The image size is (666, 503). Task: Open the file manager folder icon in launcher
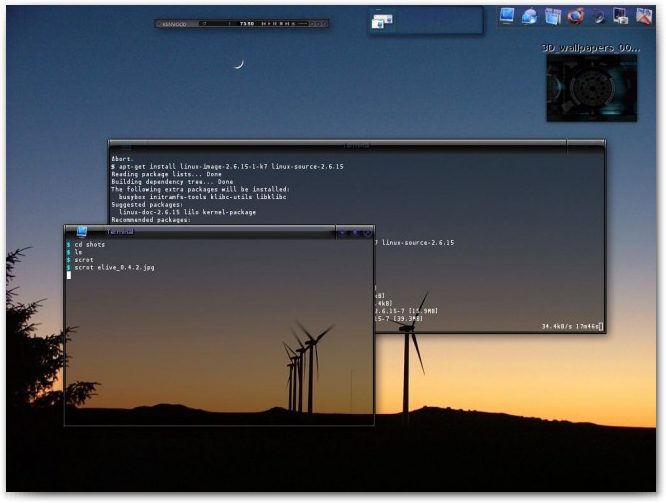click(553, 16)
